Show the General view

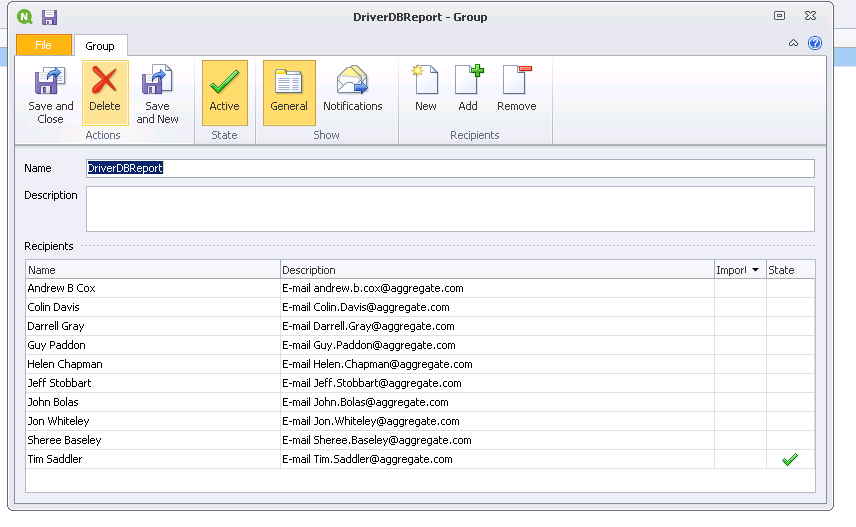pyautogui.click(x=289, y=93)
